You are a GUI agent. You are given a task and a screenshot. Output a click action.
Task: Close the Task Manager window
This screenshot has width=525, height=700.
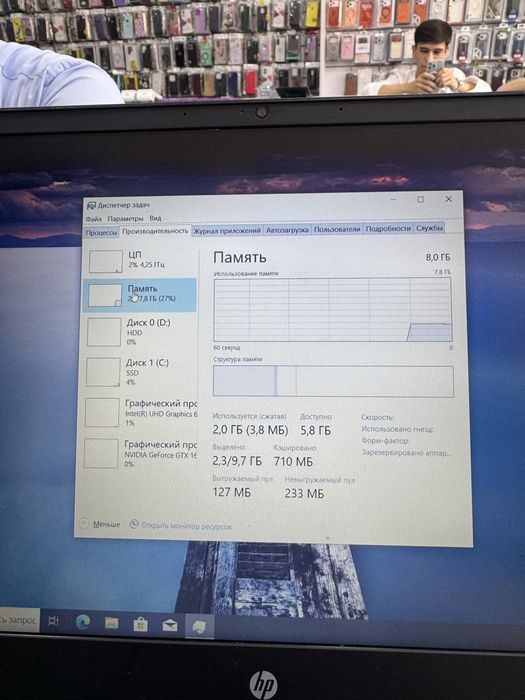[x=448, y=199]
